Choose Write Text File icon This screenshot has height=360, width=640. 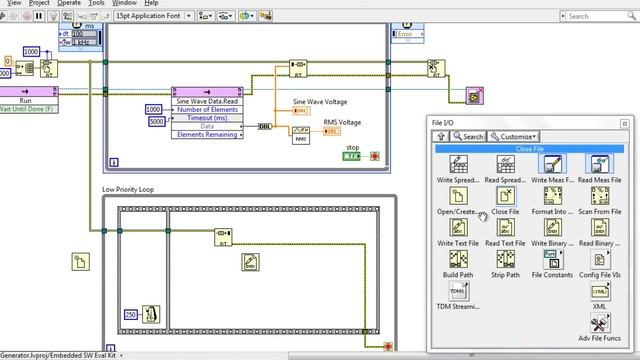pyautogui.click(x=458, y=228)
